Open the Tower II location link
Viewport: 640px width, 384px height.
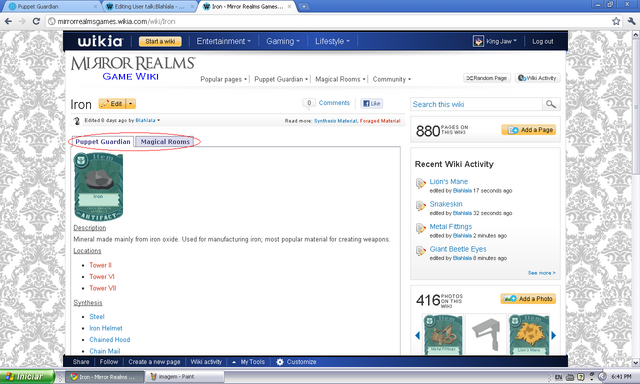(x=100, y=265)
